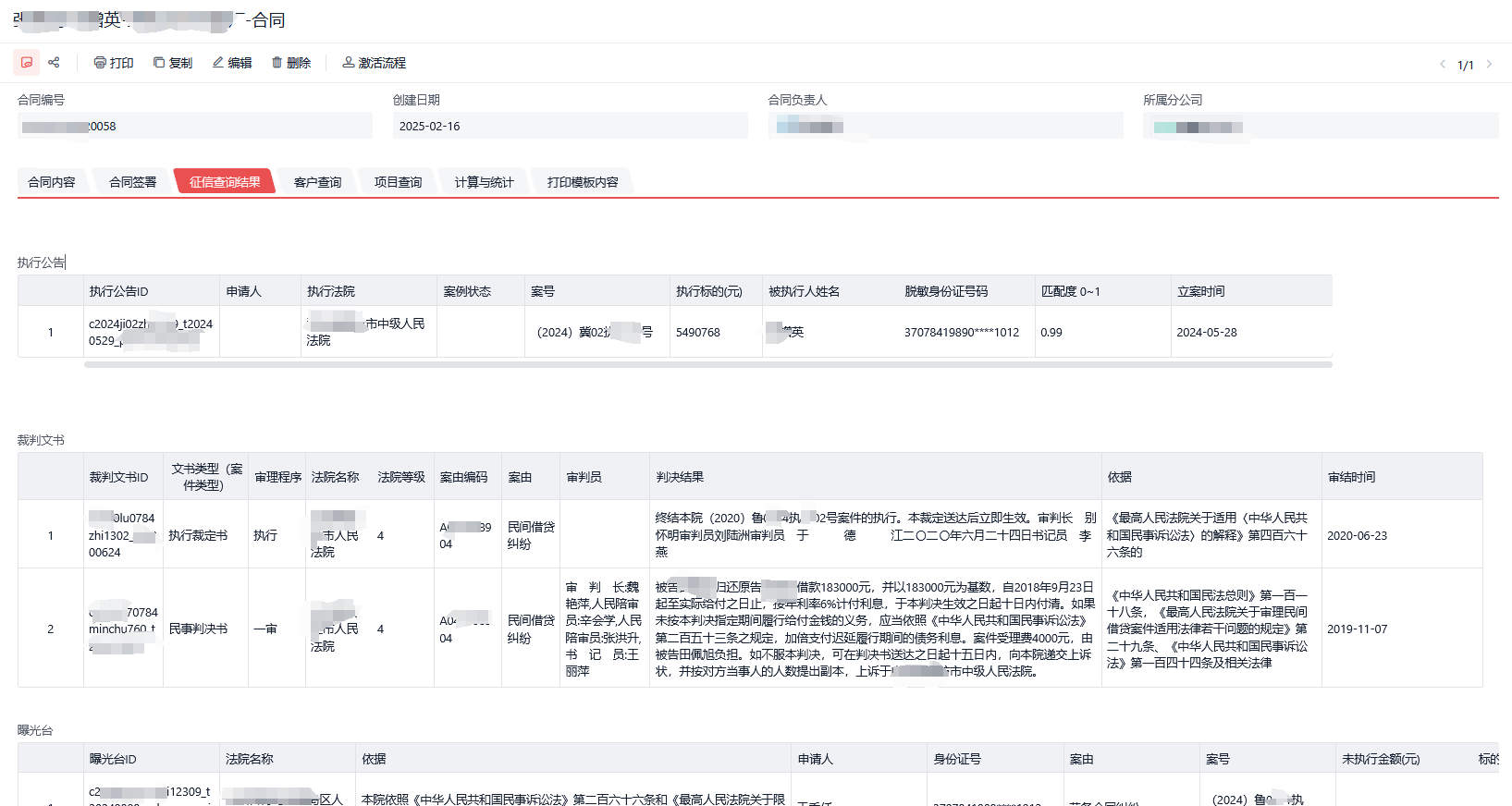Click the 删除 delete button
The width and height of the screenshot is (1512, 806).
[291, 63]
